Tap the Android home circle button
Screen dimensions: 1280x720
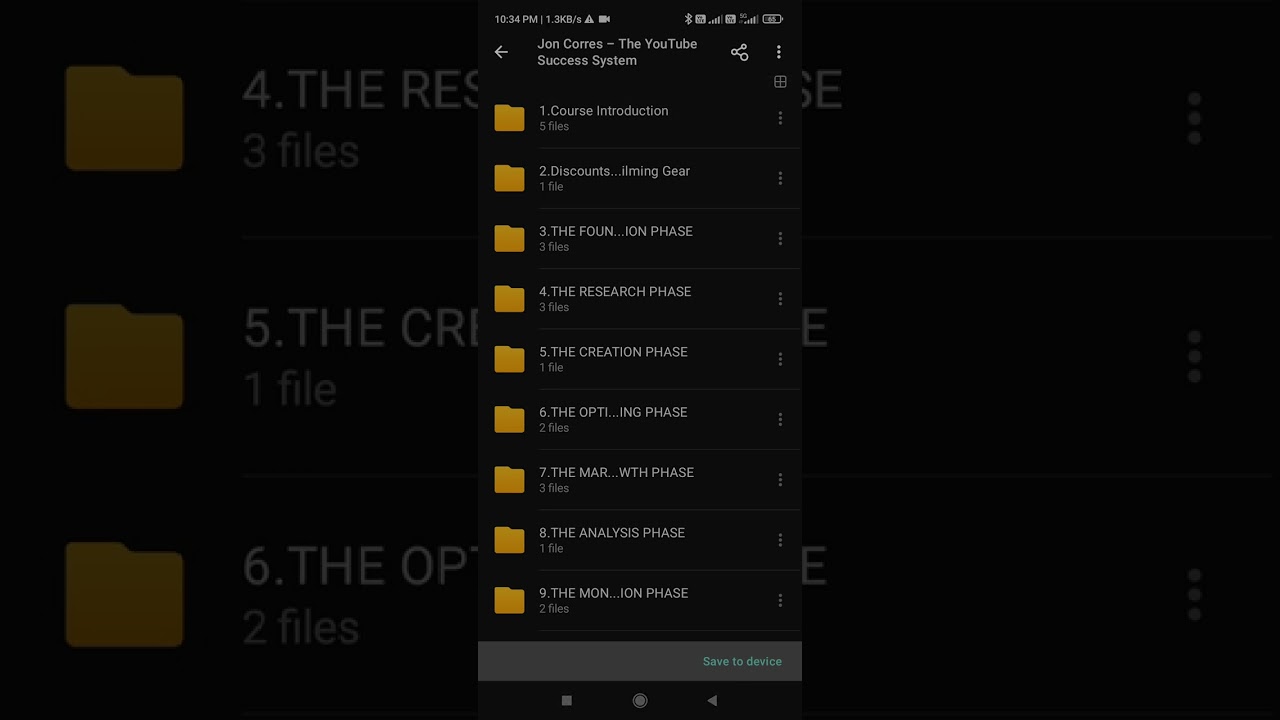tap(640, 701)
